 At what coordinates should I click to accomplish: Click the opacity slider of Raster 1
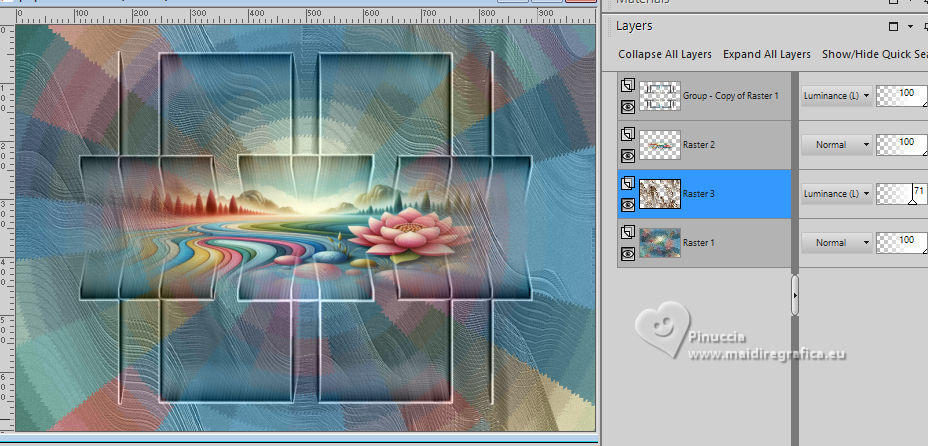tap(901, 243)
